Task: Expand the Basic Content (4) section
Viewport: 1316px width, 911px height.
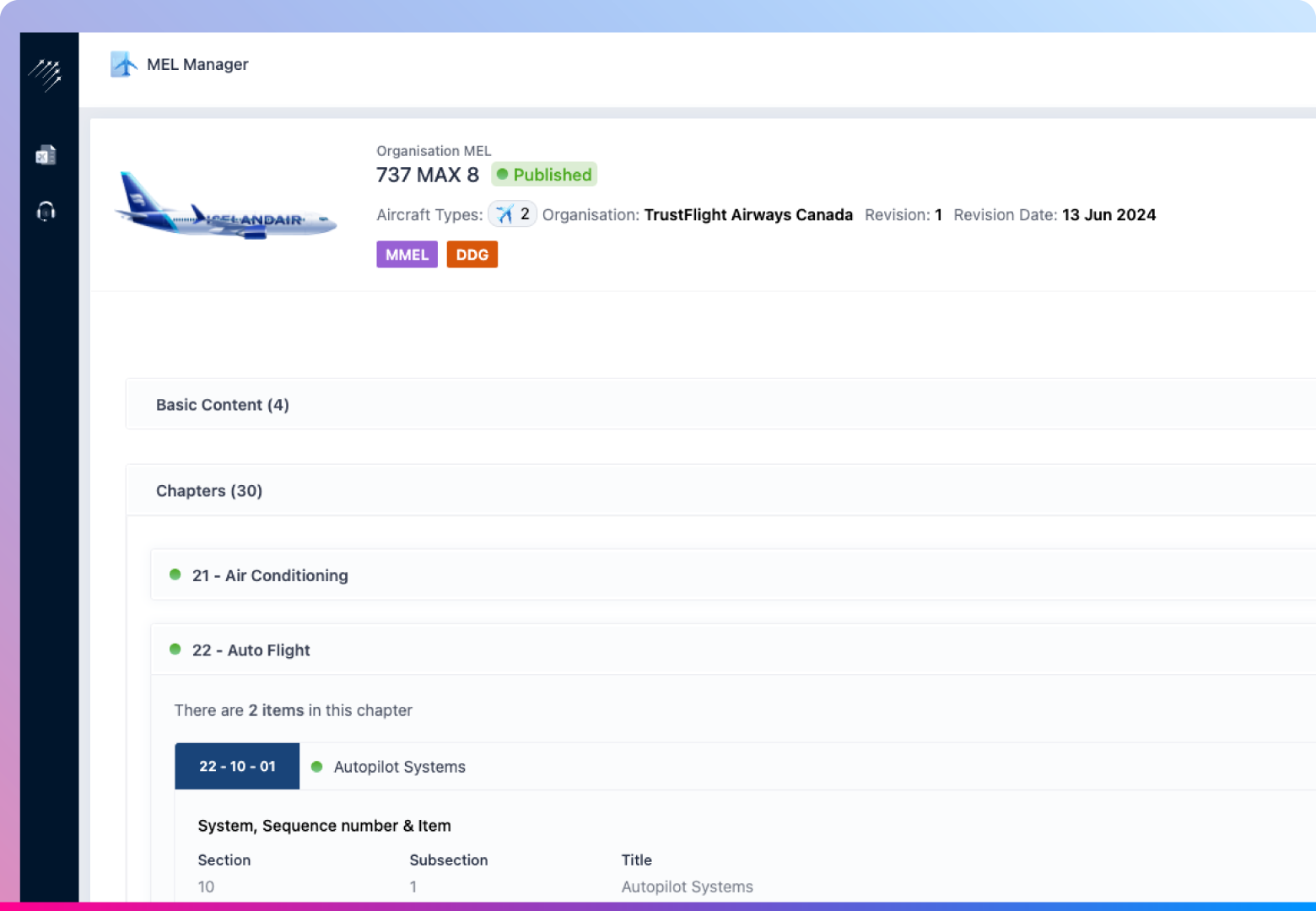Action: click(x=223, y=405)
